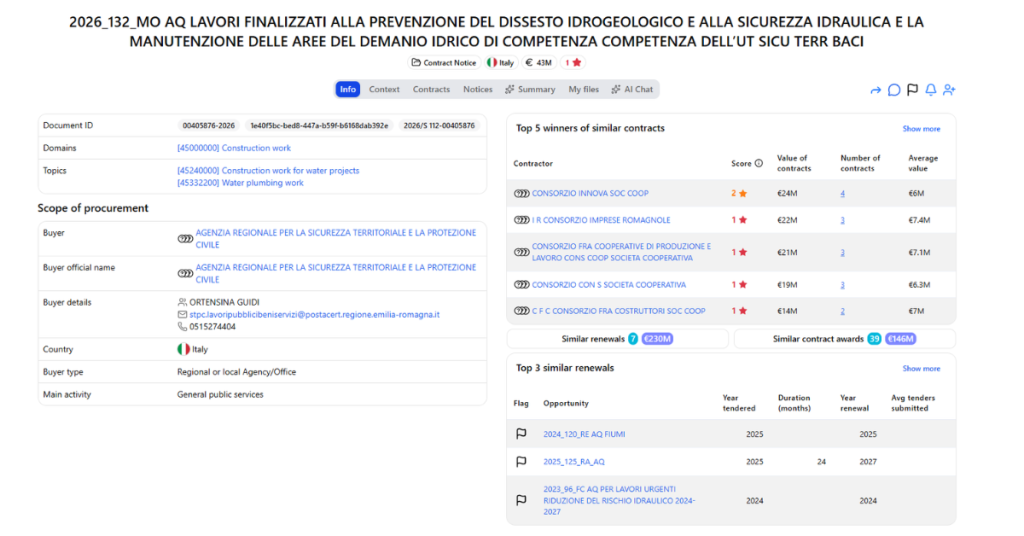Click the 2 star score for CONSORZIO INNOVA

tap(739, 193)
